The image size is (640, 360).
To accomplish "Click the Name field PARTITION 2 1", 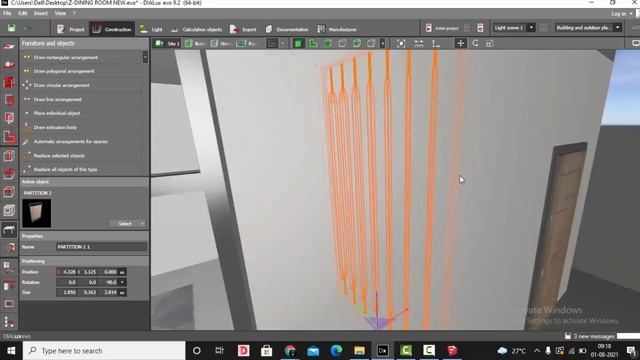I will click(x=101, y=247).
